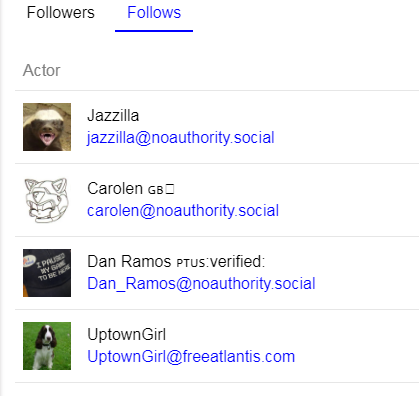Follow the UptownGirl@freeatlantis.com link

191,357
